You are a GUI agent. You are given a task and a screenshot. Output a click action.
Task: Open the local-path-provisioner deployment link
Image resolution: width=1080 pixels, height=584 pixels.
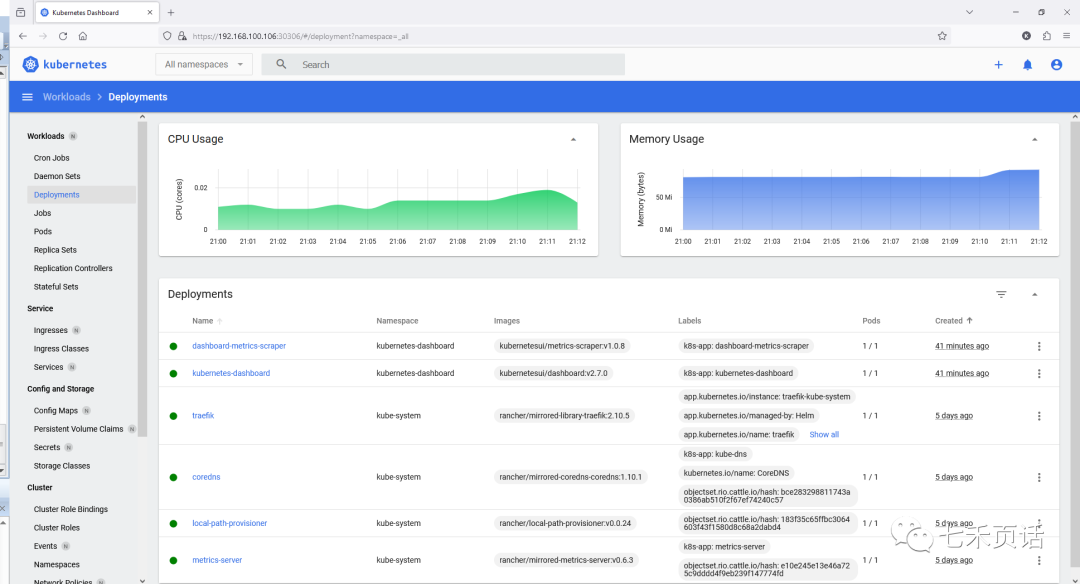click(229, 523)
